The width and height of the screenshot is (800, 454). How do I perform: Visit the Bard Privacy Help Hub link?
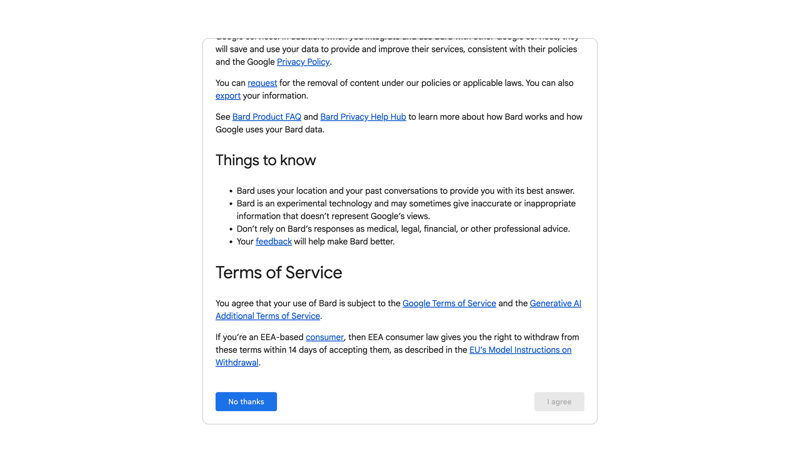point(363,117)
